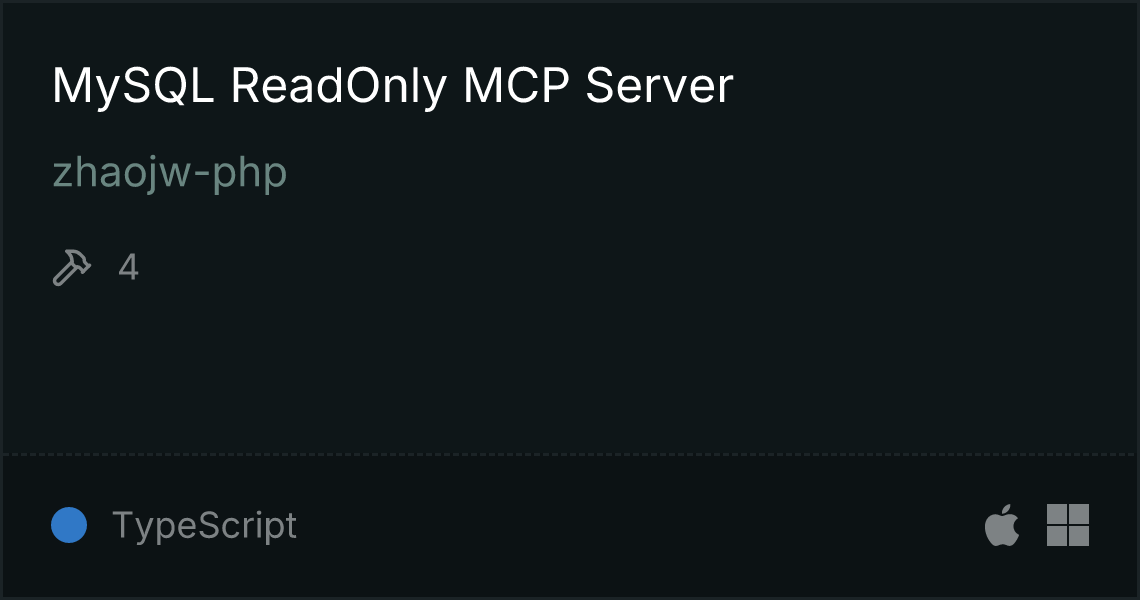Click the word ReadOnly in the title
Image resolution: width=1140 pixels, height=600 pixels.
coord(339,87)
